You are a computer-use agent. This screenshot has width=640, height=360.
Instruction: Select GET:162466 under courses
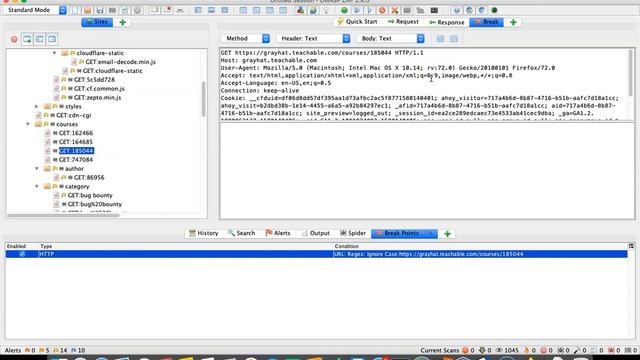(76, 133)
